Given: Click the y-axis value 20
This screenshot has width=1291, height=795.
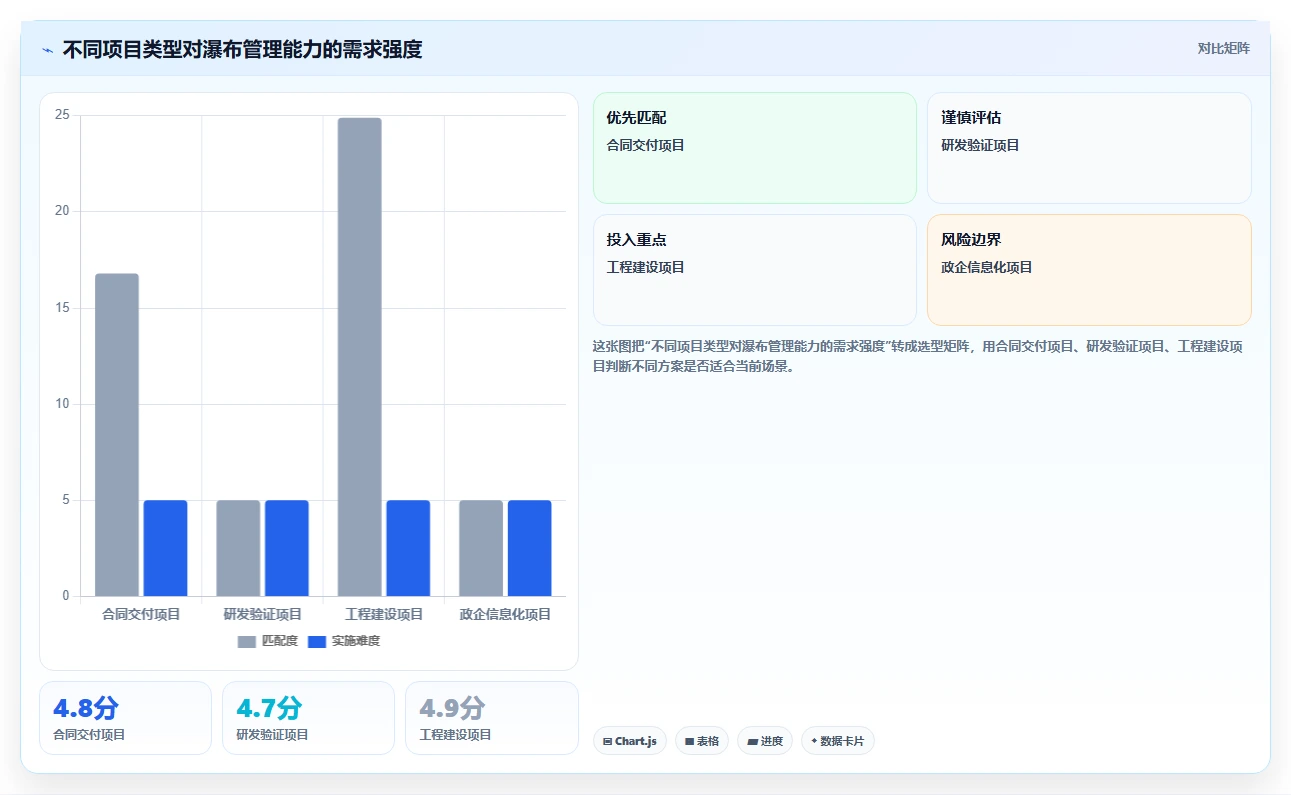Looking at the screenshot, I should click(62, 211).
